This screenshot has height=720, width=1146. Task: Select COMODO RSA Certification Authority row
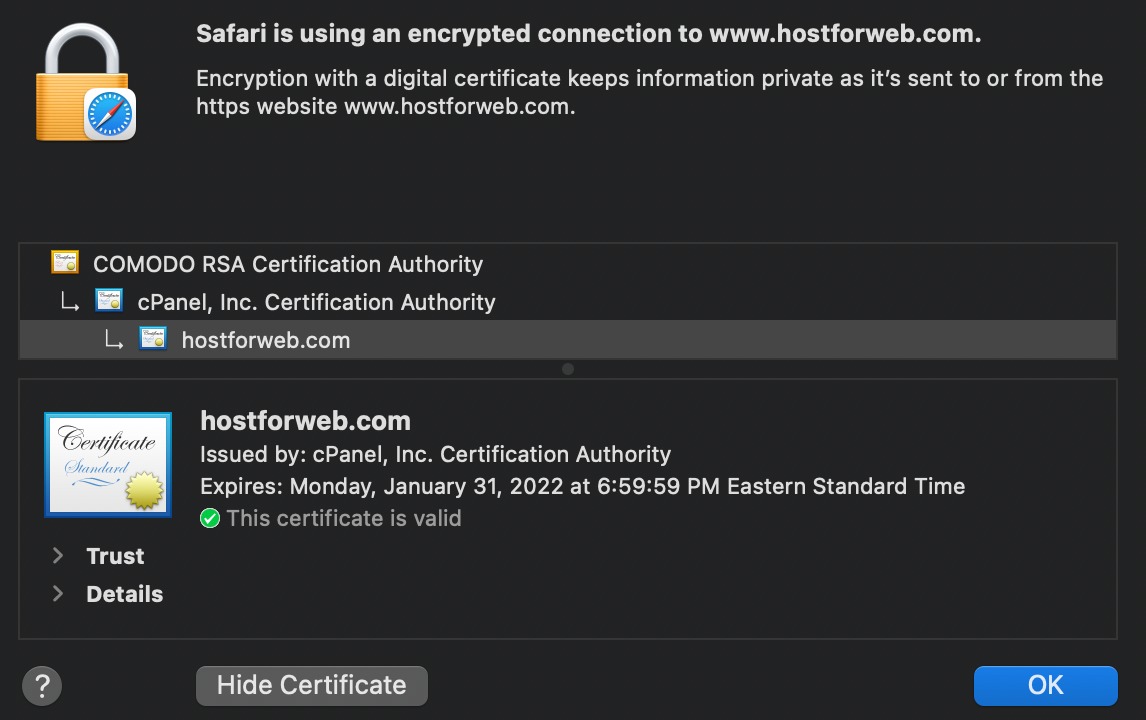pos(568,263)
